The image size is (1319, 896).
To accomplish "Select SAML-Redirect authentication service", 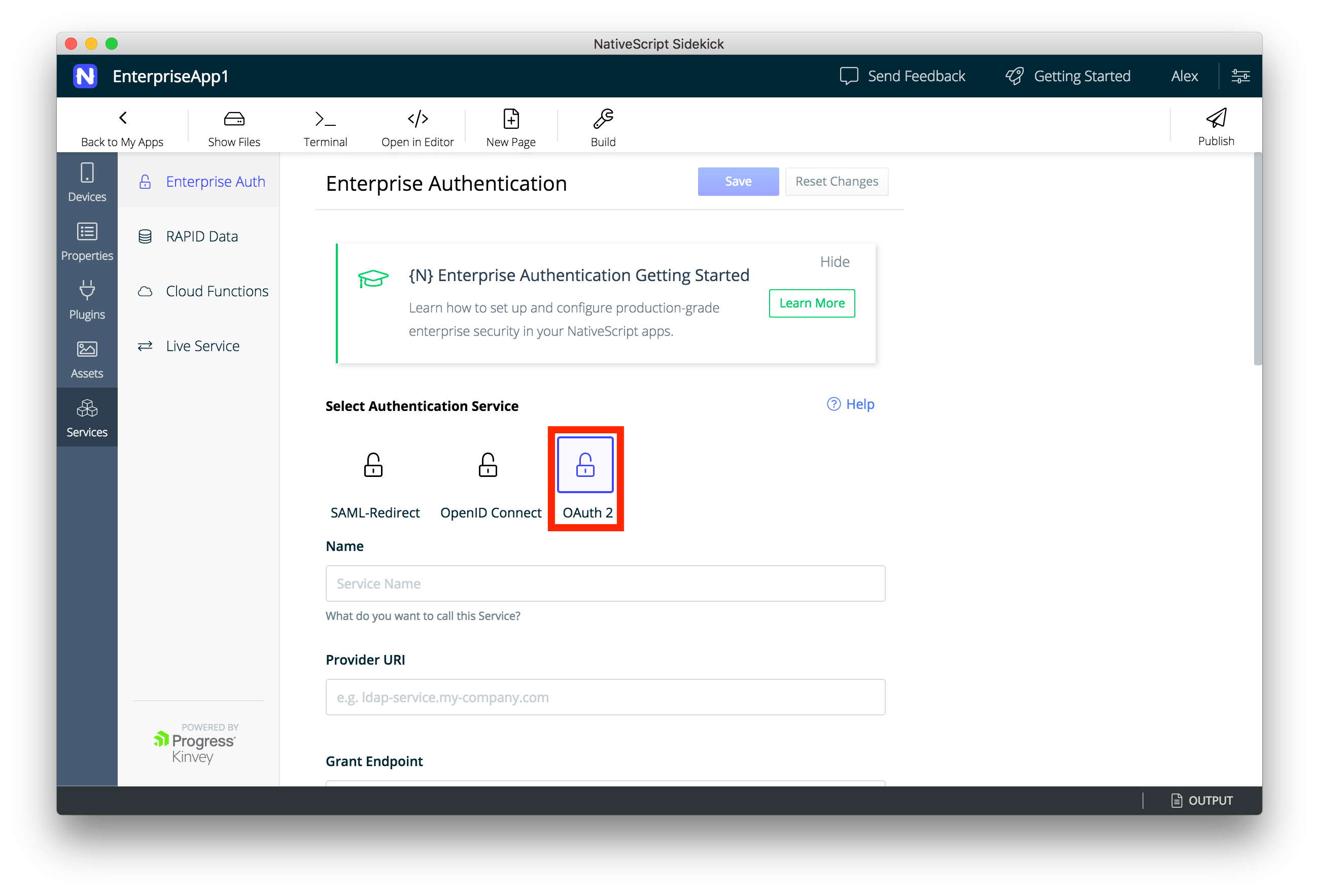I will pyautogui.click(x=373, y=465).
